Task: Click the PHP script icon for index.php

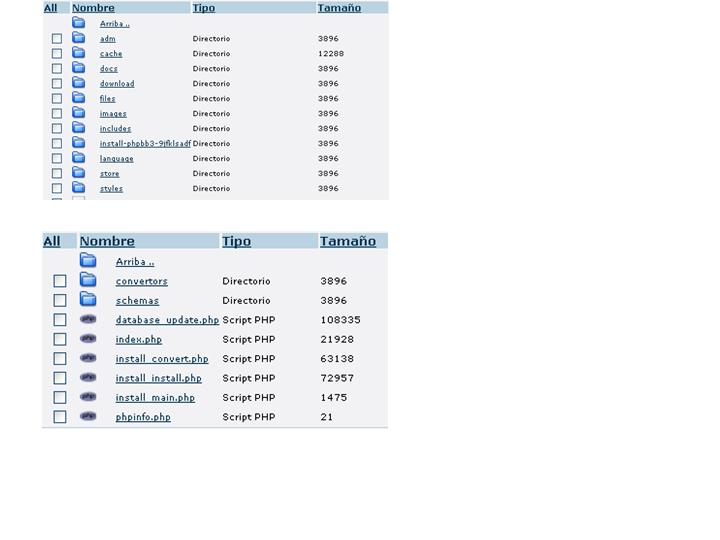Action: click(x=88, y=339)
